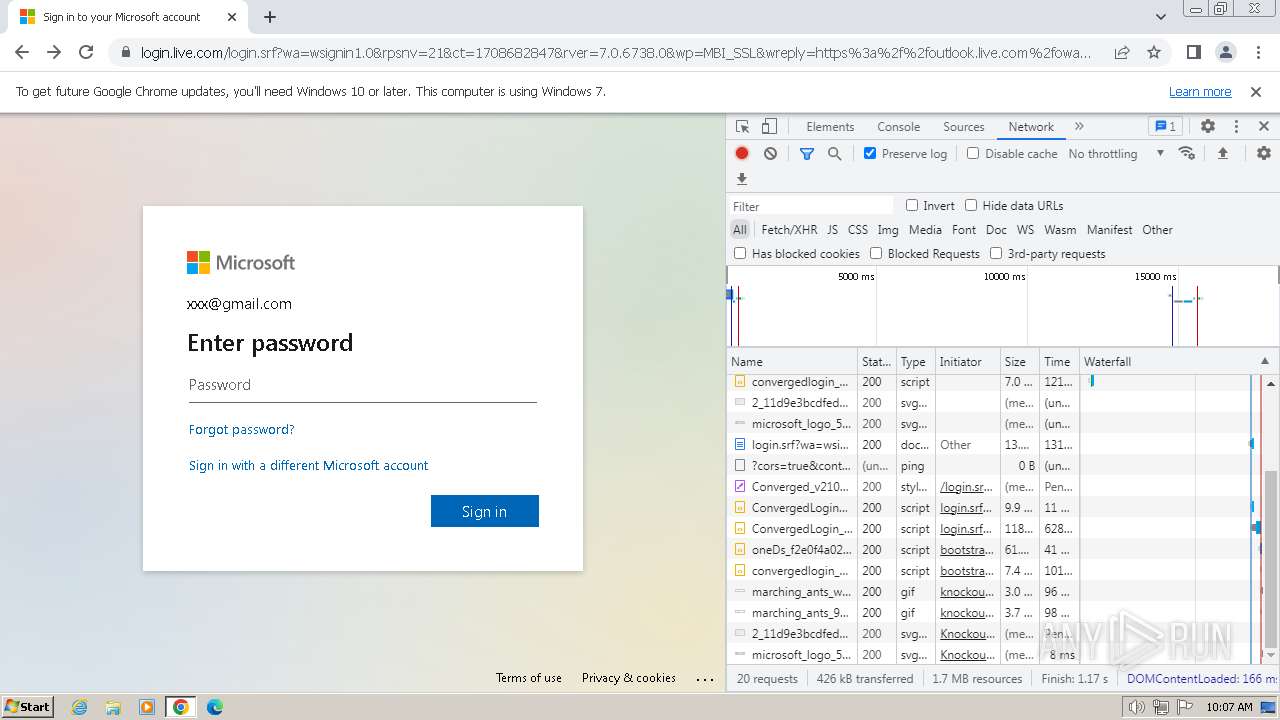
Task: Click the browser address bar URL
Action: point(616,52)
